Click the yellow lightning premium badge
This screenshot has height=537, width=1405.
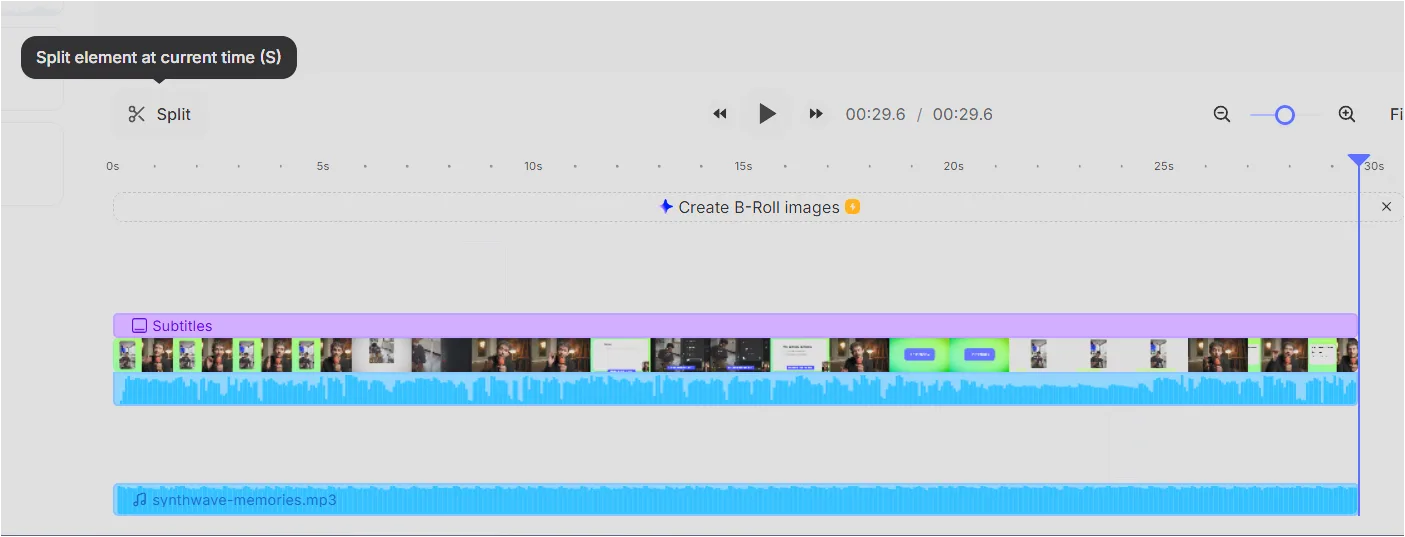pos(853,207)
